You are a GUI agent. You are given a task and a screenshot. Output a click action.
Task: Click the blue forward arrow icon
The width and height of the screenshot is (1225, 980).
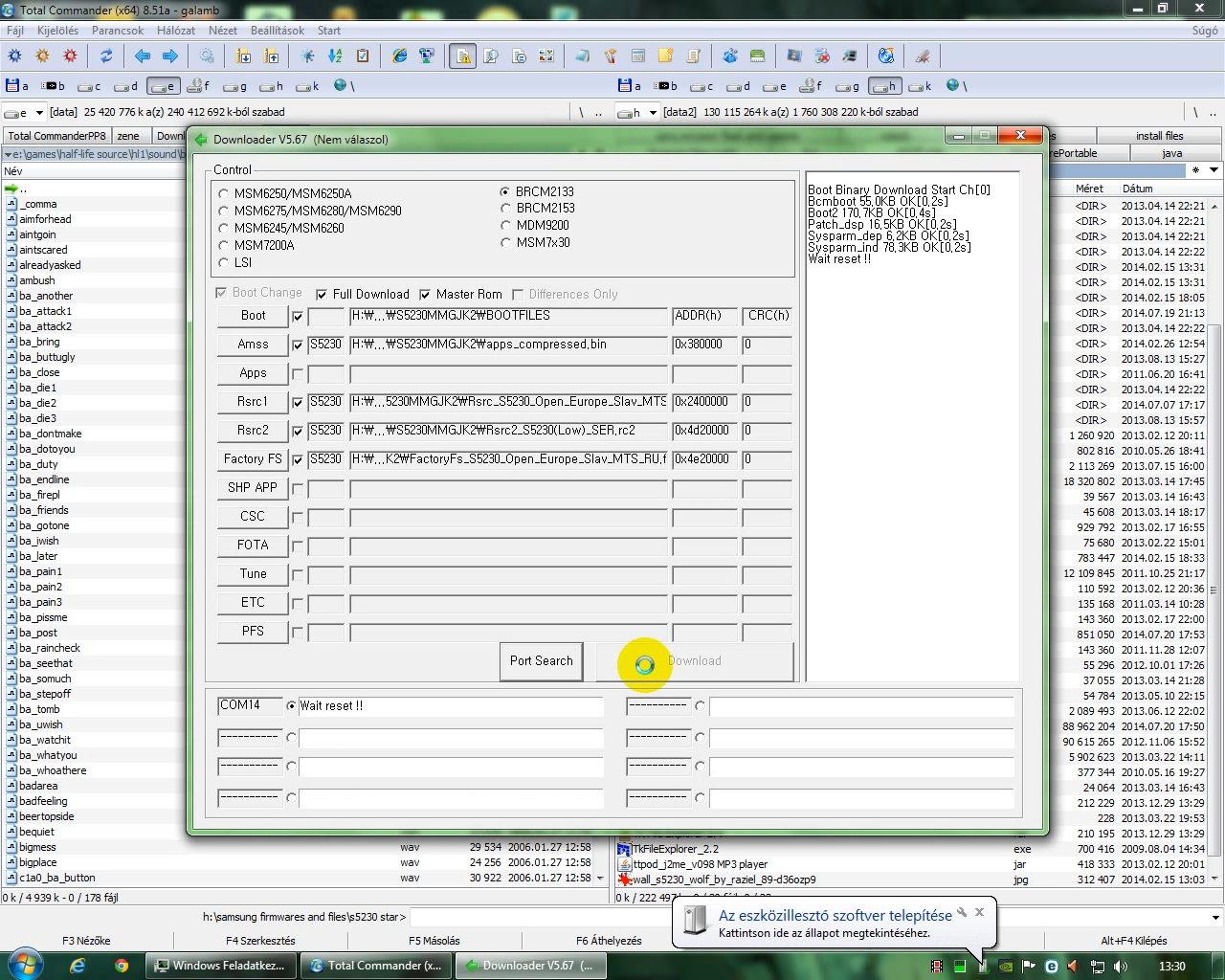[170, 56]
